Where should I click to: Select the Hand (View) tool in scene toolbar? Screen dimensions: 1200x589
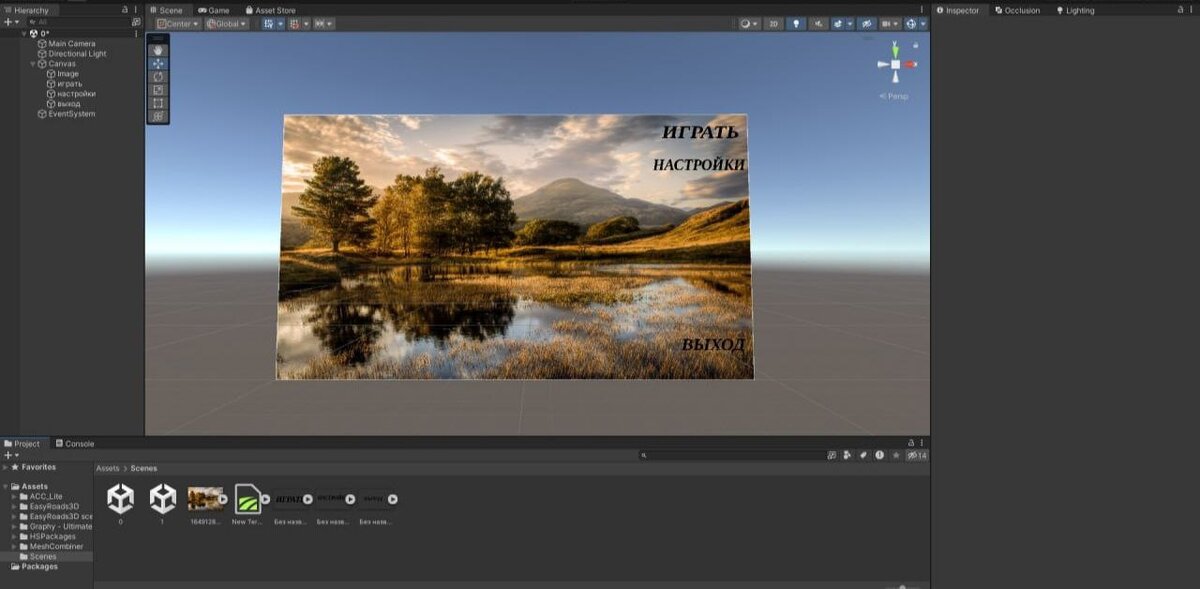point(158,50)
